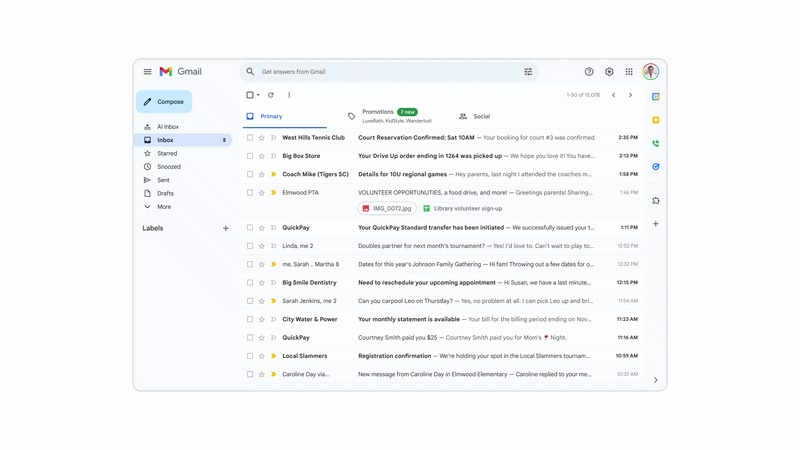Go to older messages arrow

click(x=631, y=95)
